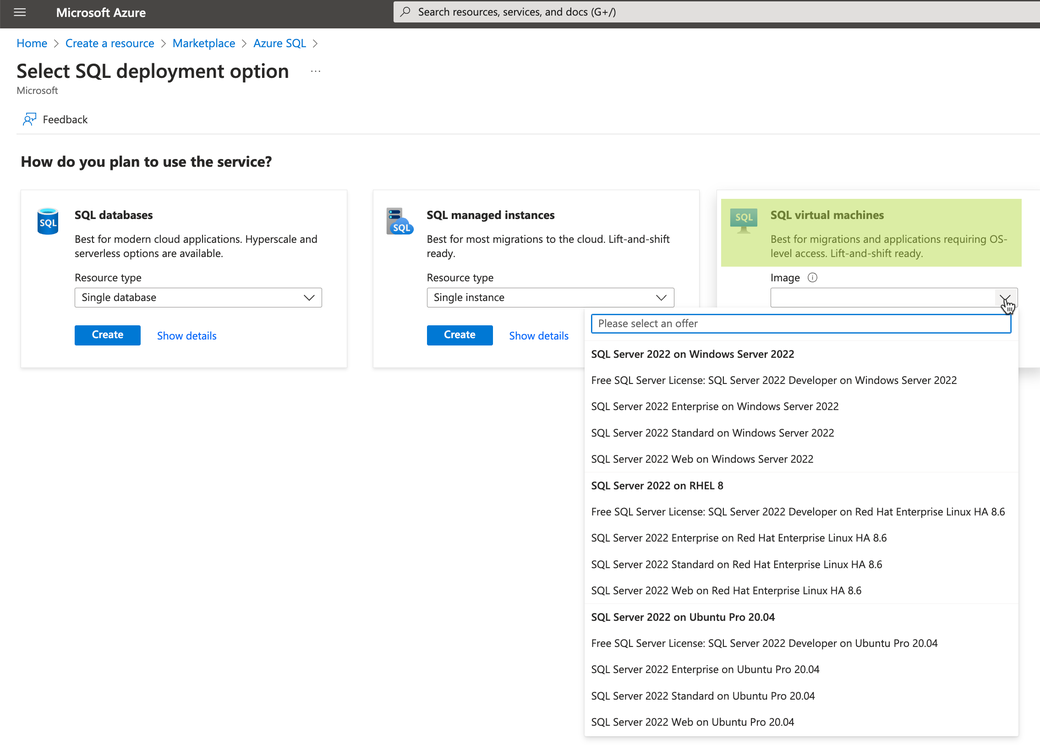The height and width of the screenshot is (745, 1040).
Task: Open Azure SQL breadcrumb link
Action: 279,43
